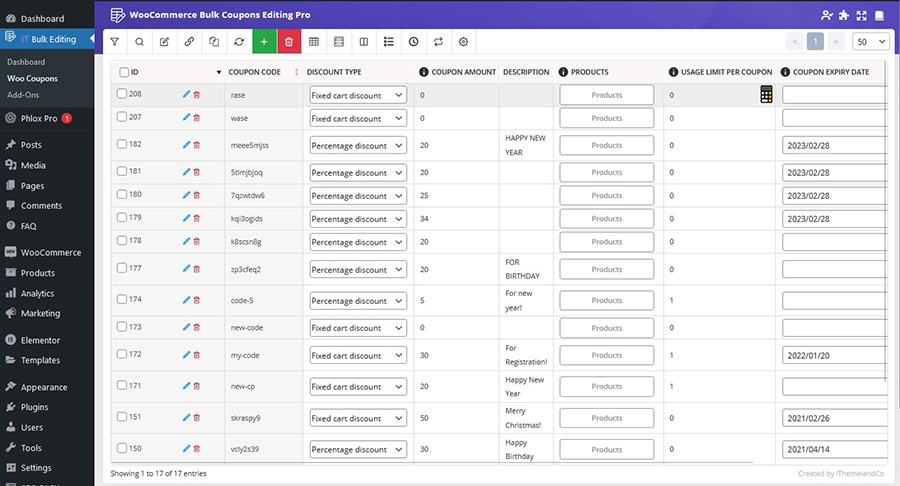Click the link chain toolbar icon
The width and height of the screenshot is (900, 486).
(189, 41)
